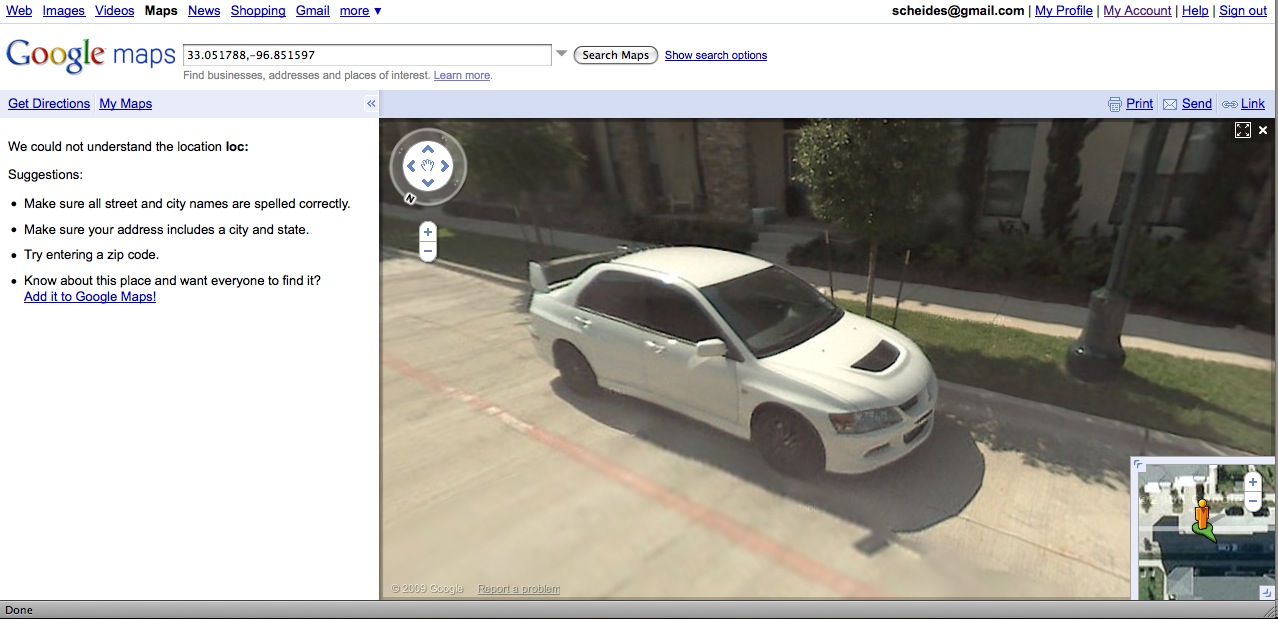Screen dimensions: 1278x619
Task: Tilt Street View up with arrow
Action: (x=428, y=149)
